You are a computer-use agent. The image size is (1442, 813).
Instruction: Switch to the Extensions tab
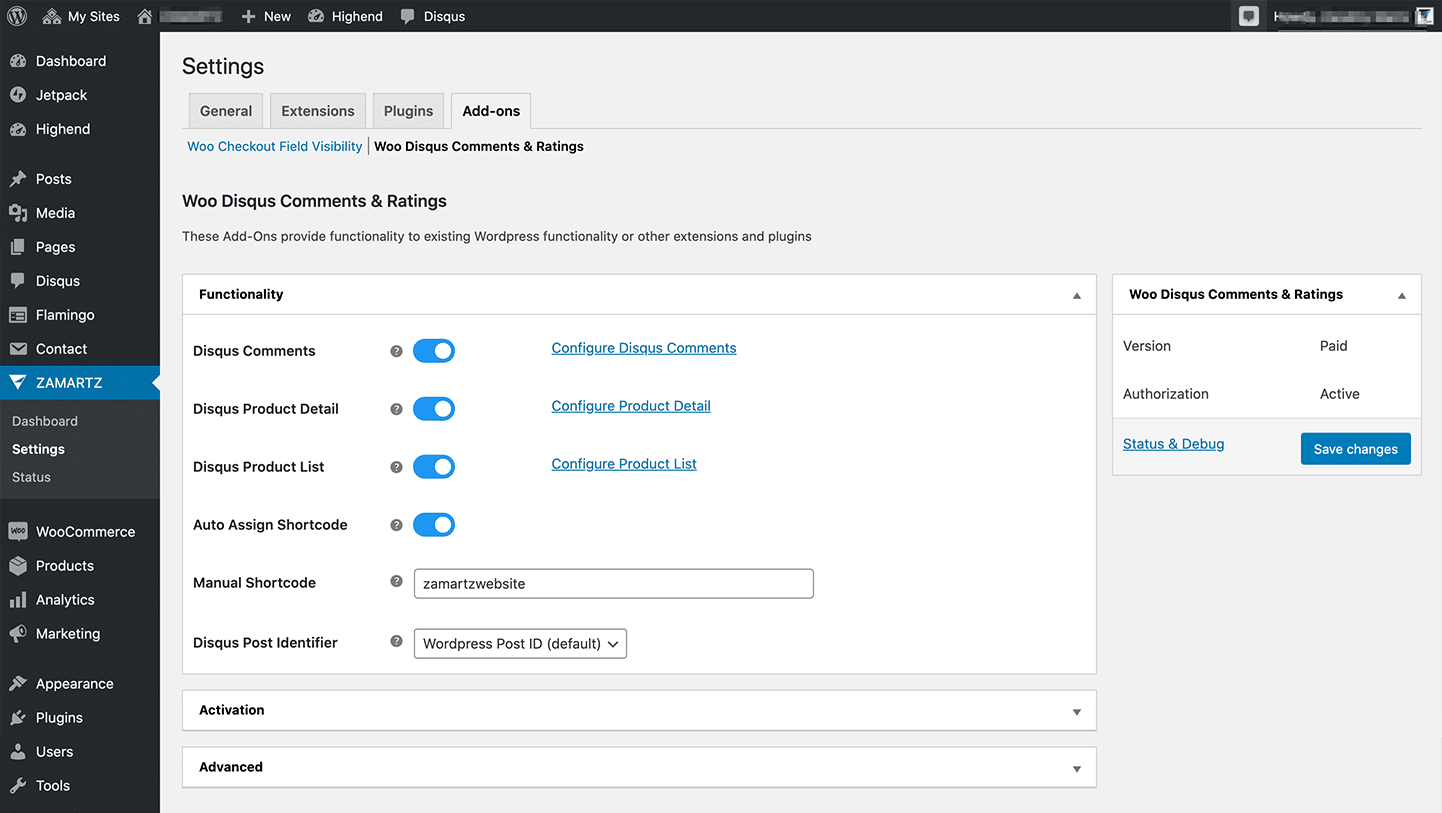[x=317, y=110]
